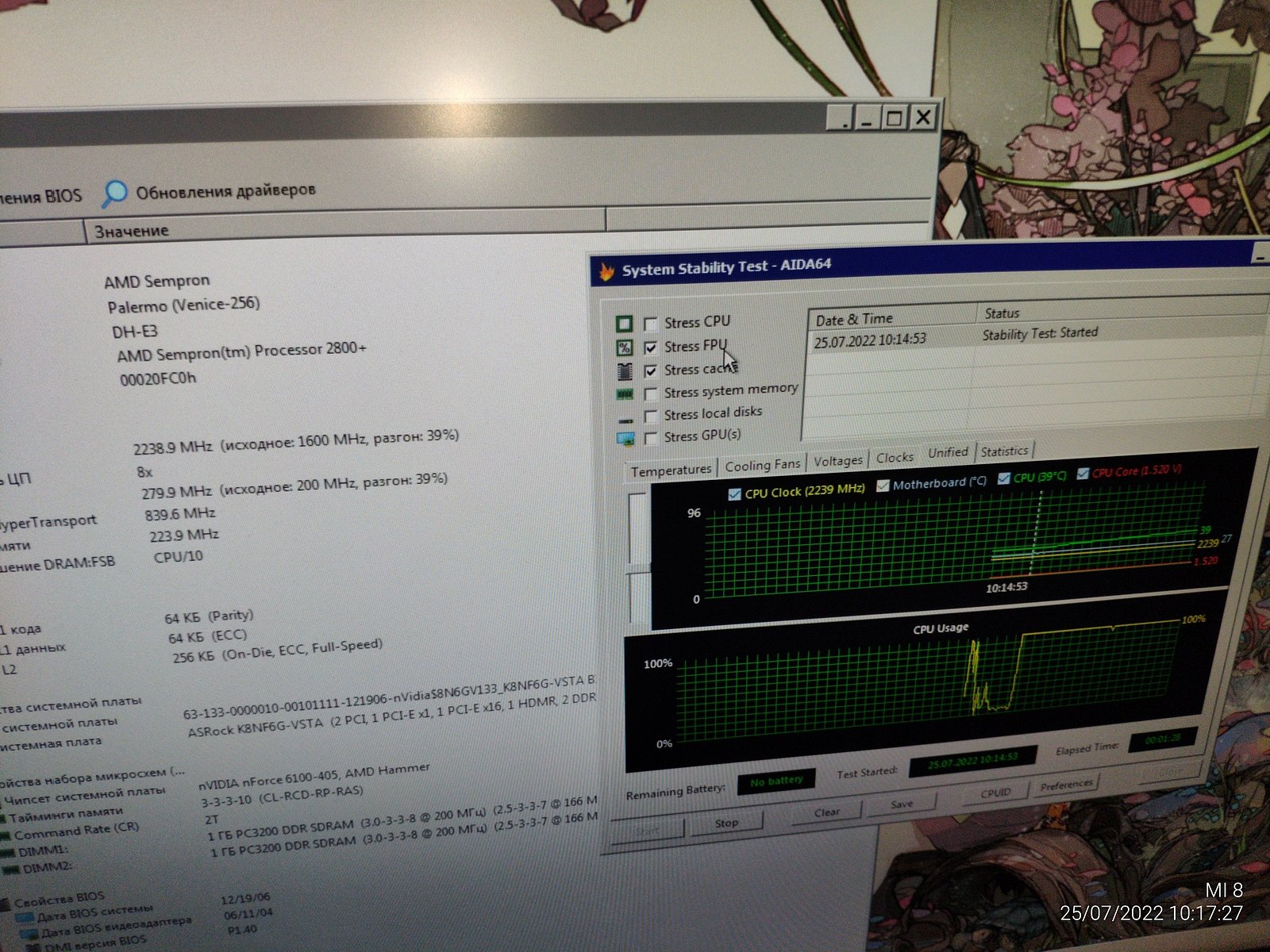Toggle the CPU 39°C graph checkbox
Screen dimensions: 1270x952
coord(1004,478)
